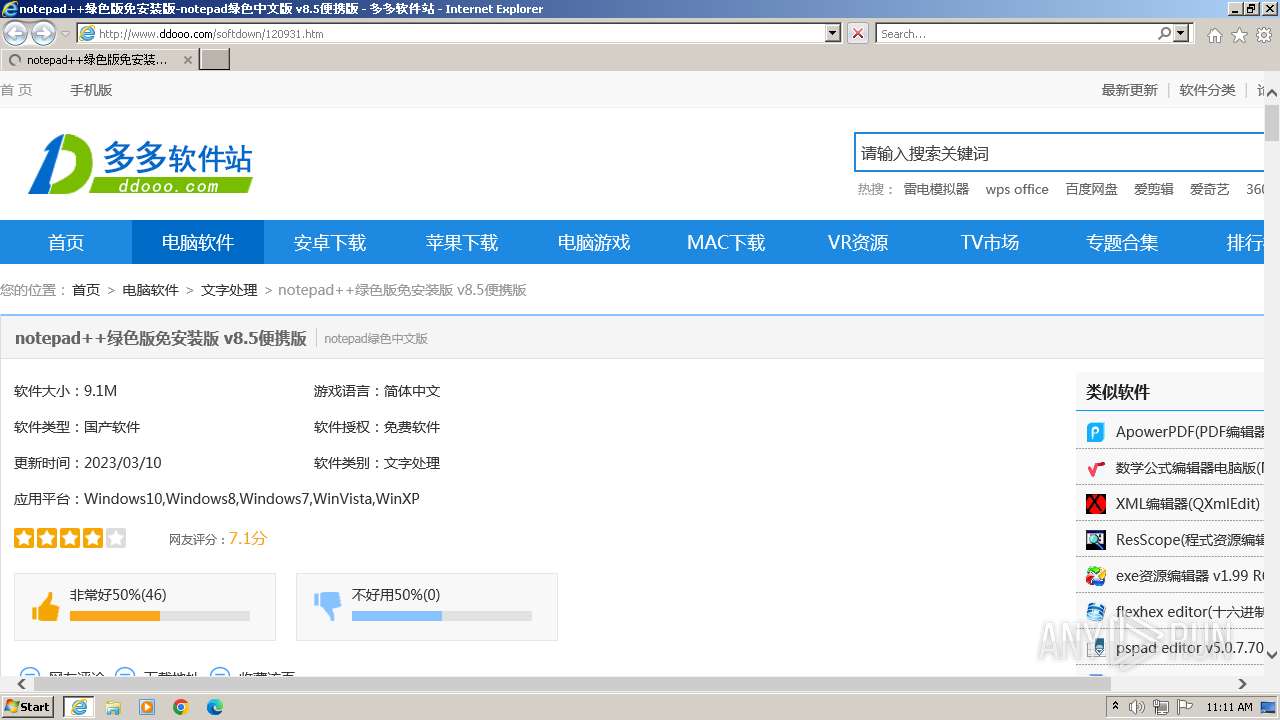Open the 苹果下载 navigation tab
The height and width of the screenshot is (720, 1280).
462,242
